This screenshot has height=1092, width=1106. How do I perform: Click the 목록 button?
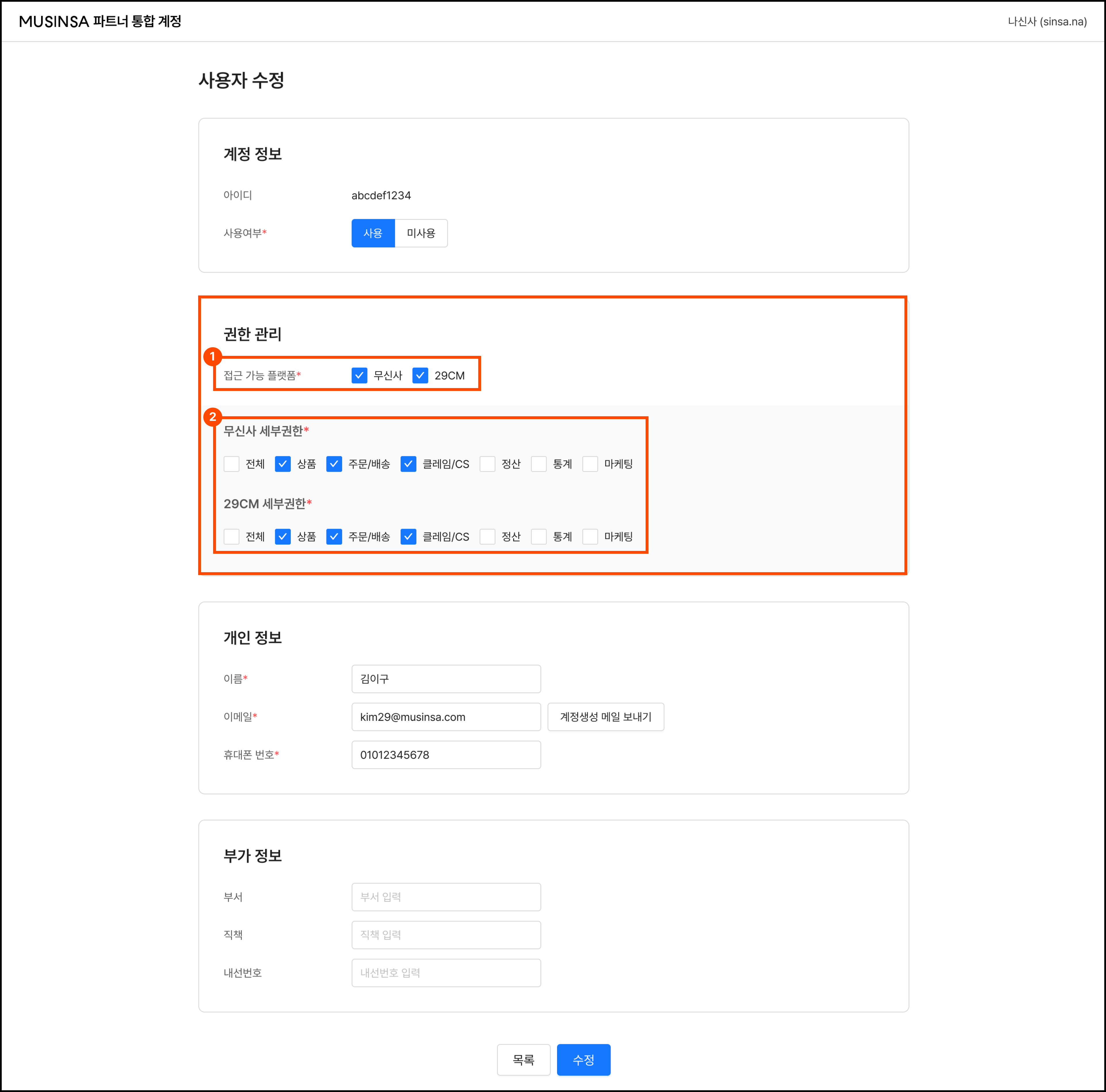523,1060
